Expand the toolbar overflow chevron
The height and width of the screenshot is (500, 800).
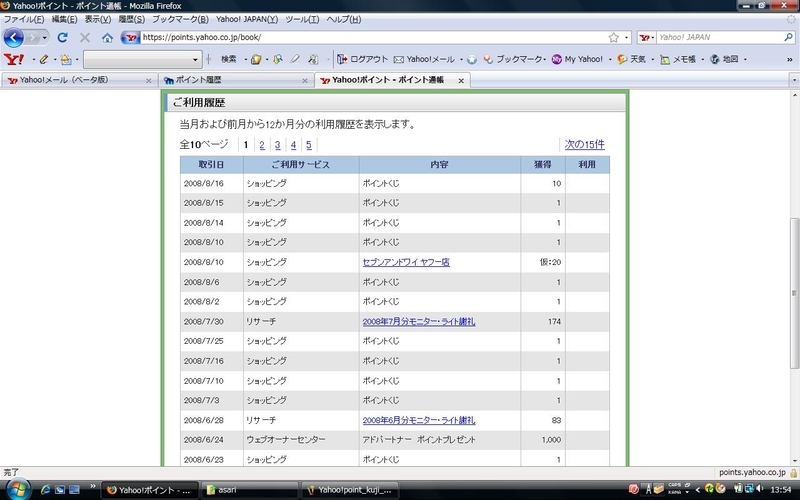(x=790, y=60)
